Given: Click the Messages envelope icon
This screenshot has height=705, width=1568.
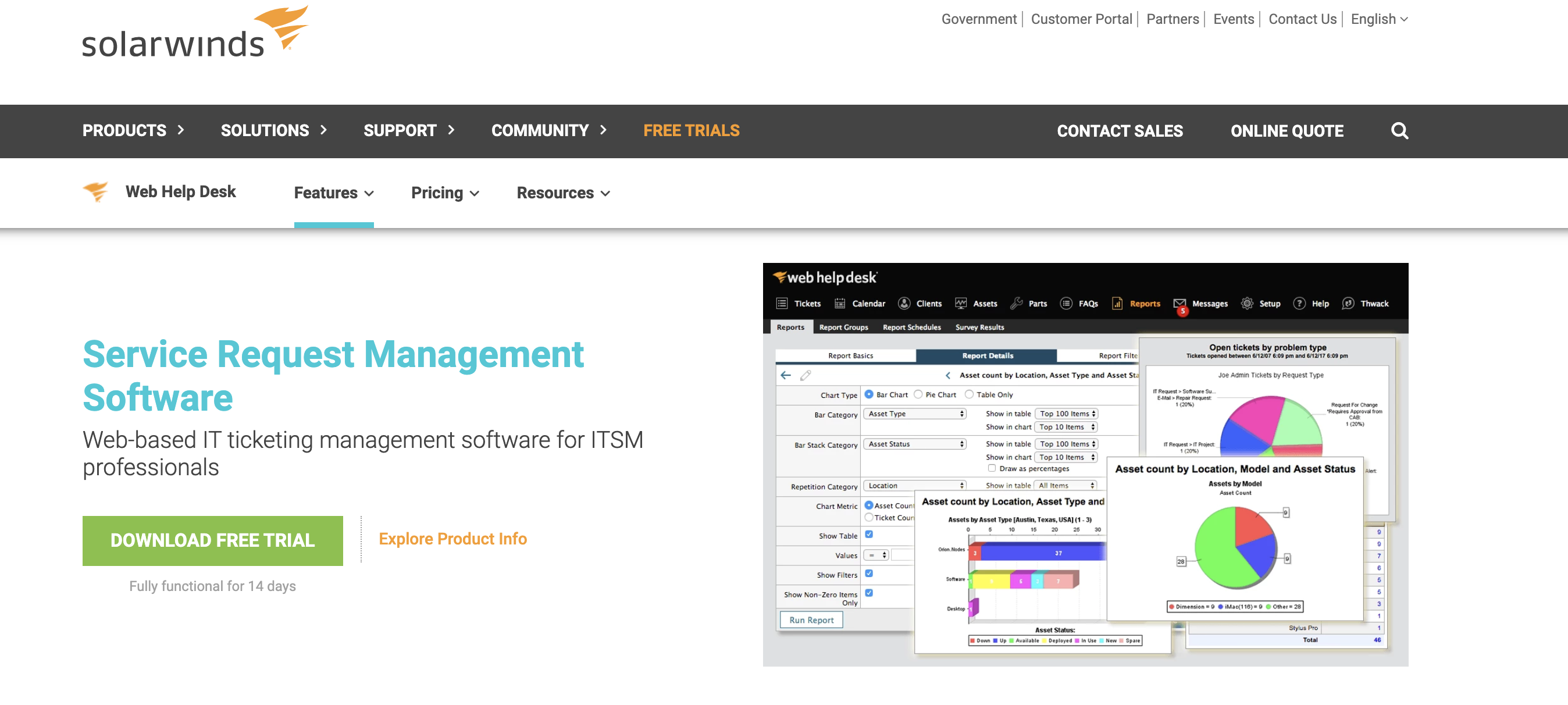Looking at the screenshot, I should click(1179, 303).
